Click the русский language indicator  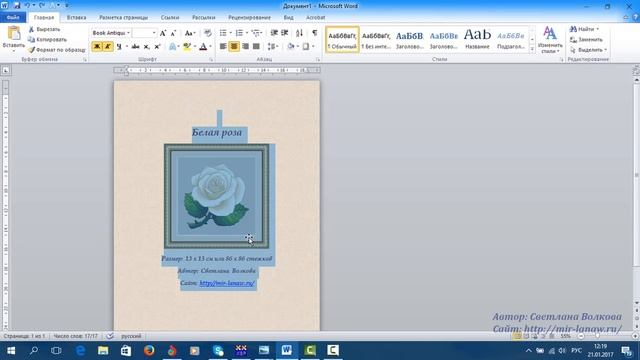coord(131,336)
